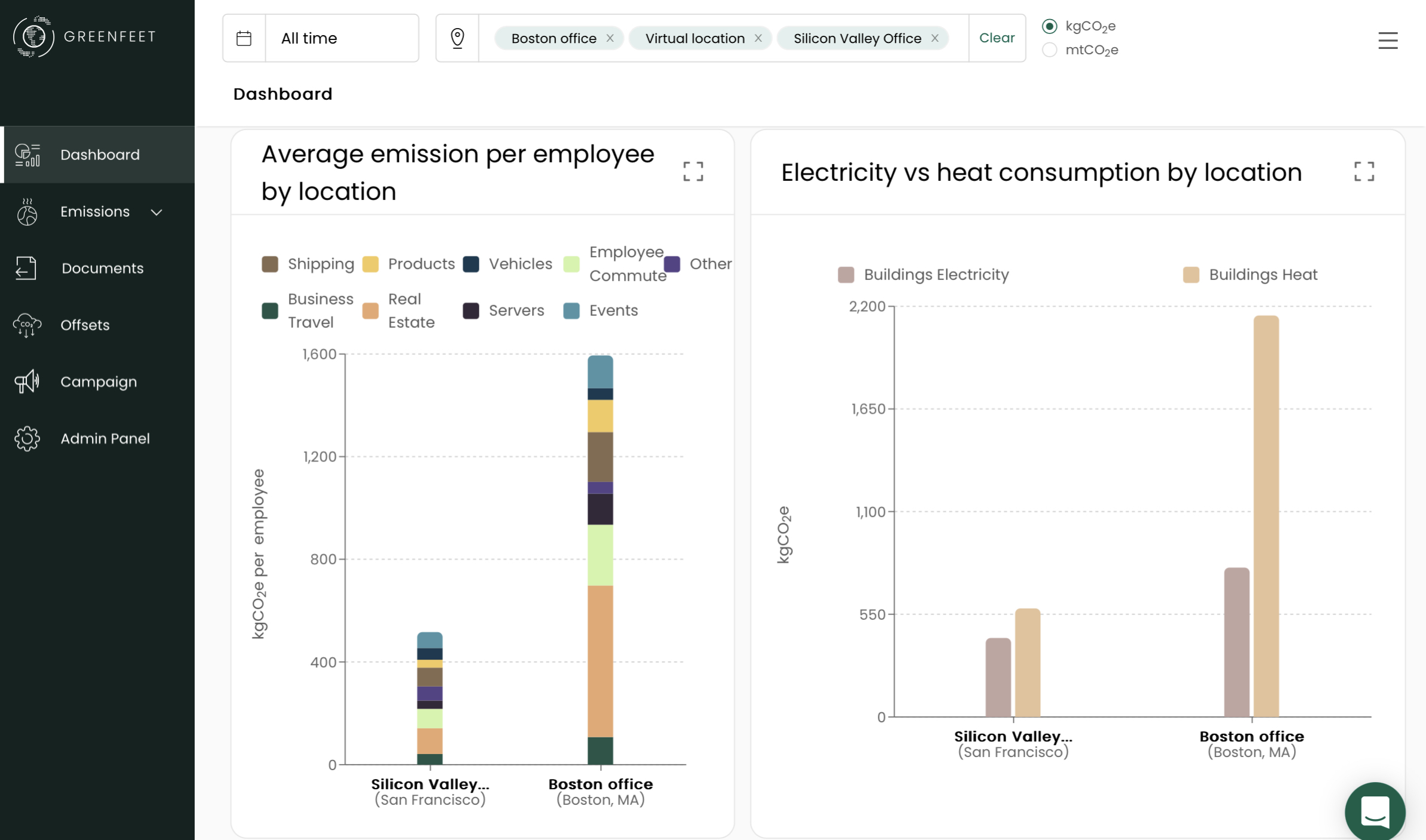
Task: Select the kgCO2e unit radio button
Action: click(1049, 26)
